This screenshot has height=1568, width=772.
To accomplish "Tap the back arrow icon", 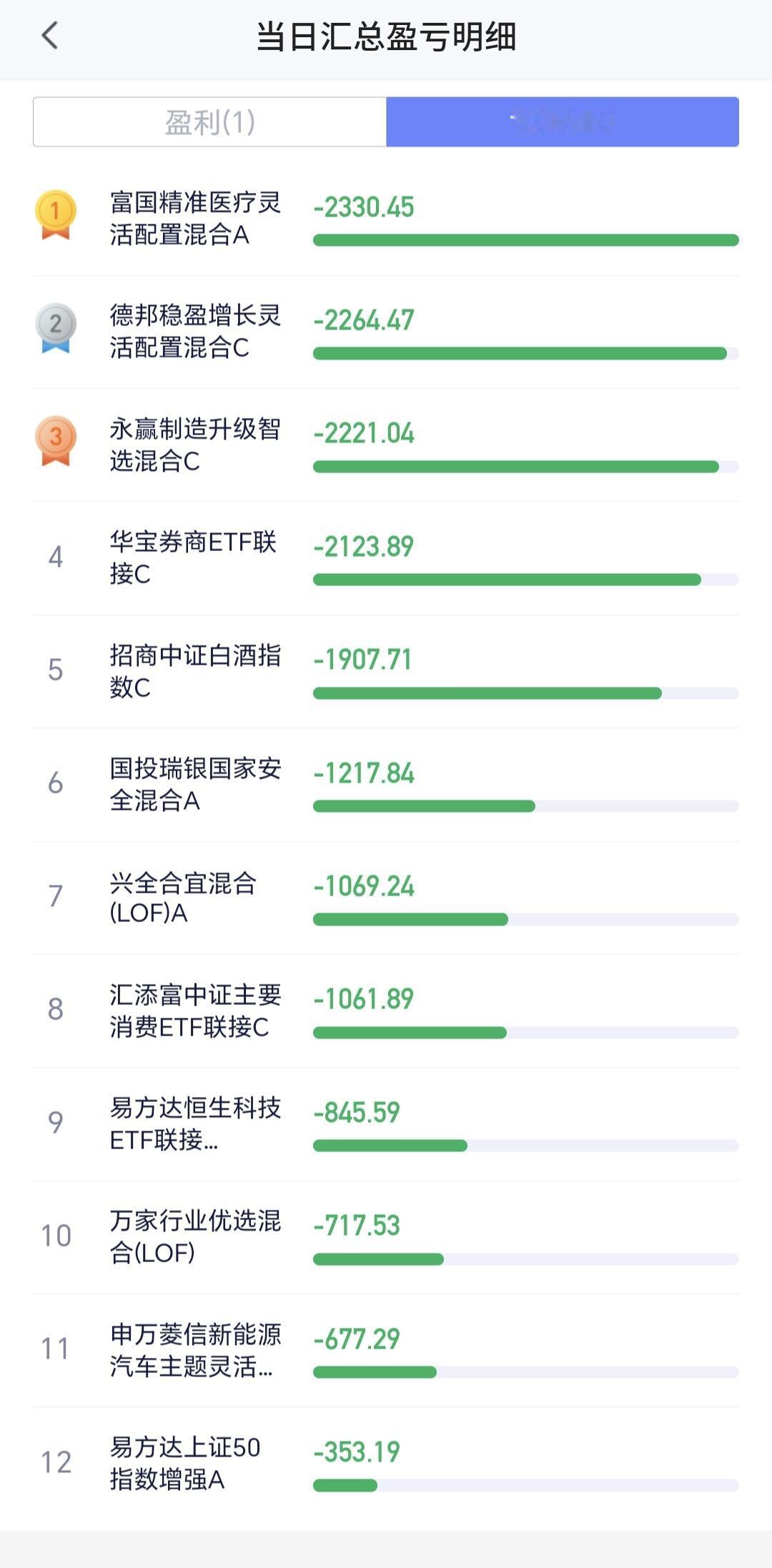I will coord(49,35).
